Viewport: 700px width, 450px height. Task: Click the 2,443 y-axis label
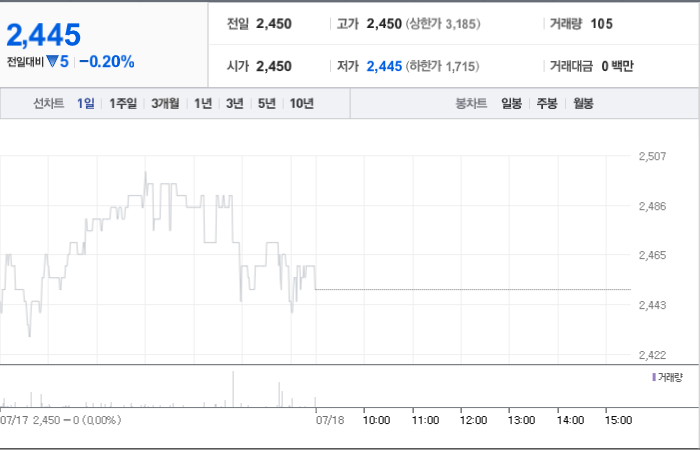pyautogui.click(x=652, y=305)
